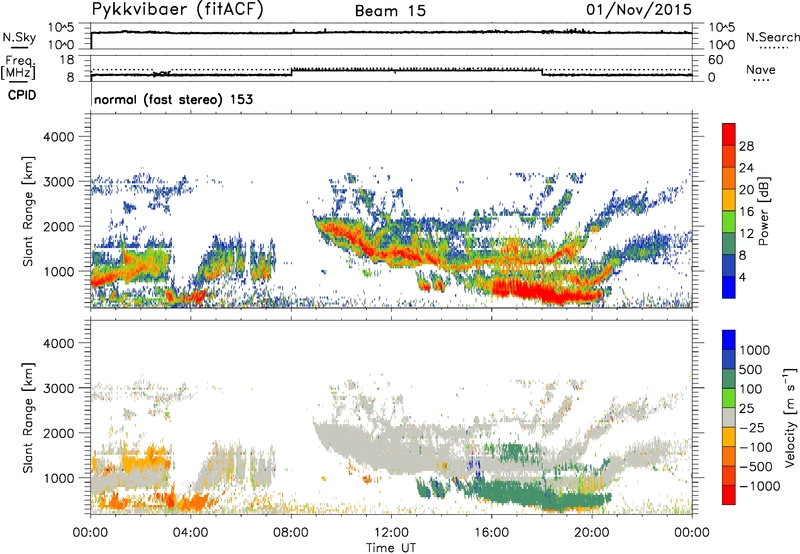Image resolution: width=800 pixels, height=554 pixels.
Task: Click the 12:00 time axis label
Action: pyautogui.click(x=391, y=533)
